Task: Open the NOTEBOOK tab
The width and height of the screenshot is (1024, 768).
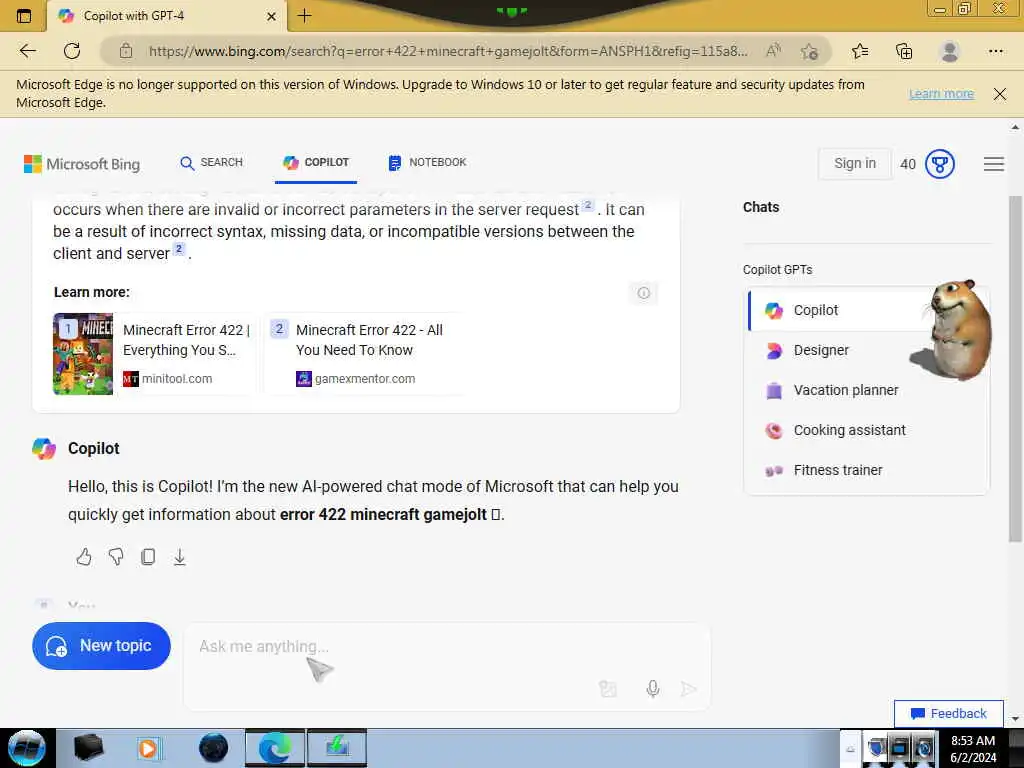Action: [427, 163]
